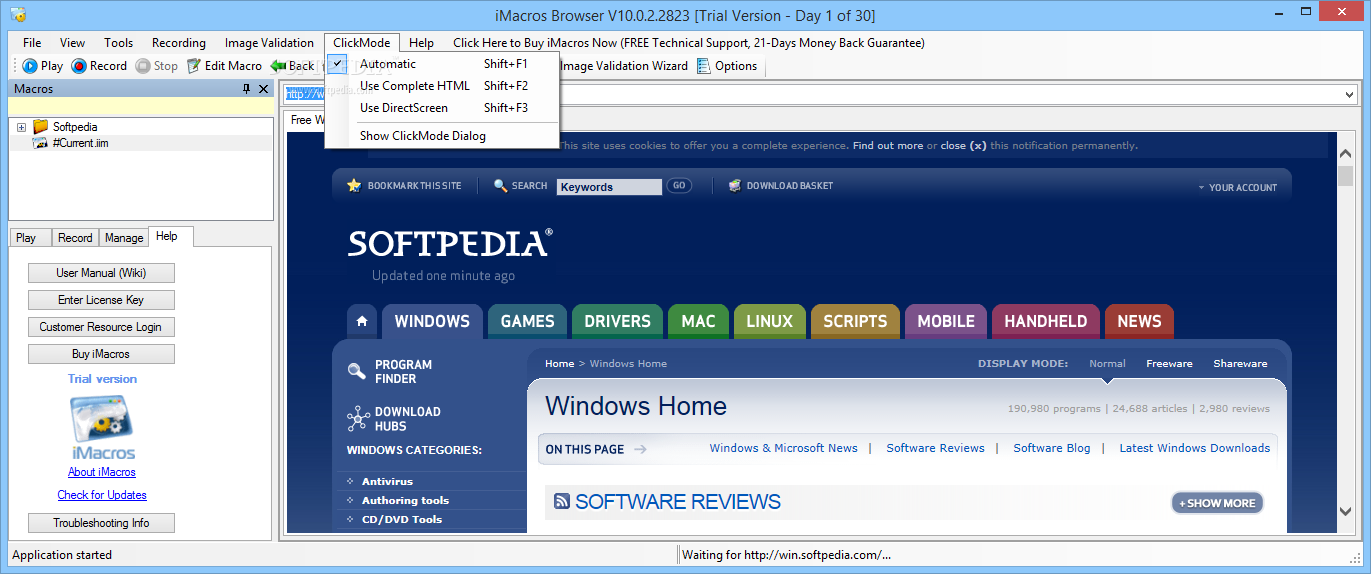Open the Options toolbar item
The width and height of the screenshot is (1371, 574).
tap(727, 66)
